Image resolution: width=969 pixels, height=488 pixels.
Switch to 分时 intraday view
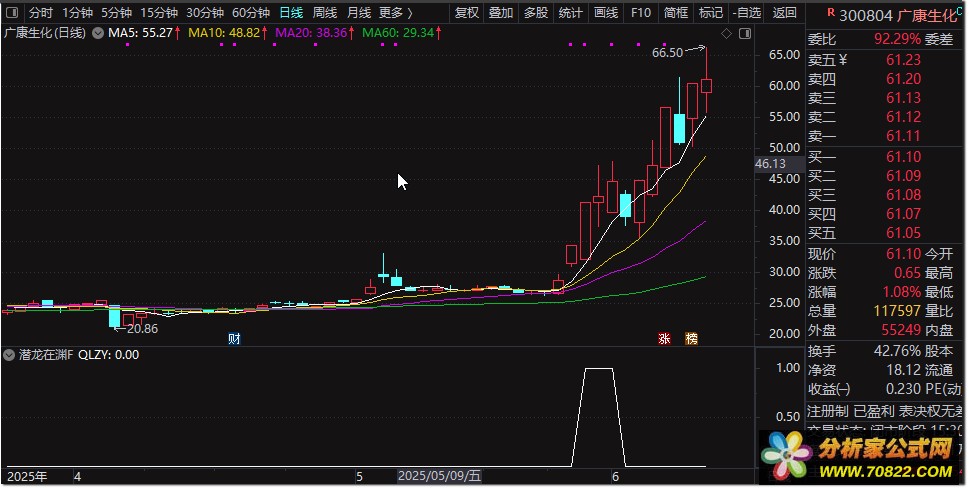click(x=40, y=12)
